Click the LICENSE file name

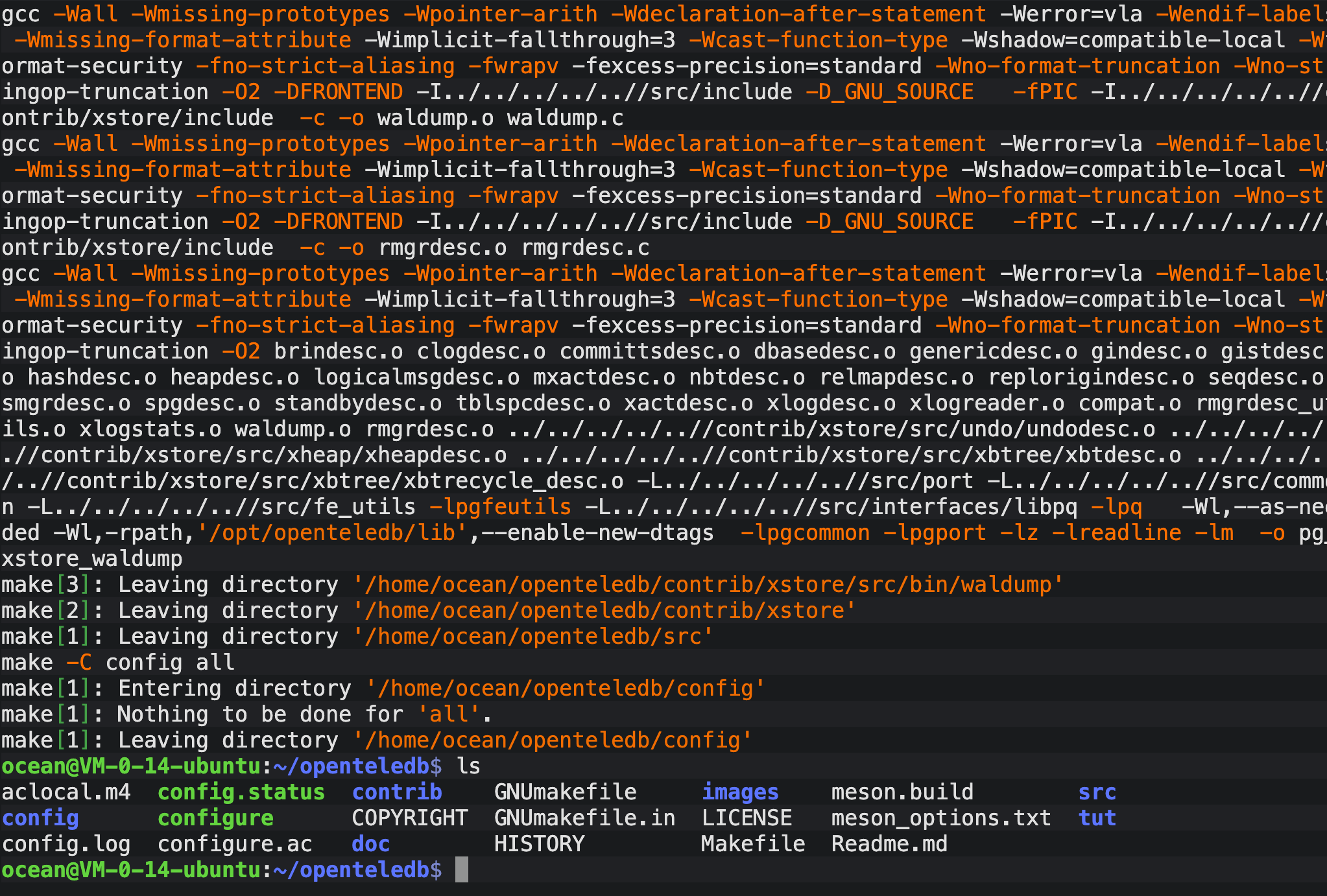(747, 818)
